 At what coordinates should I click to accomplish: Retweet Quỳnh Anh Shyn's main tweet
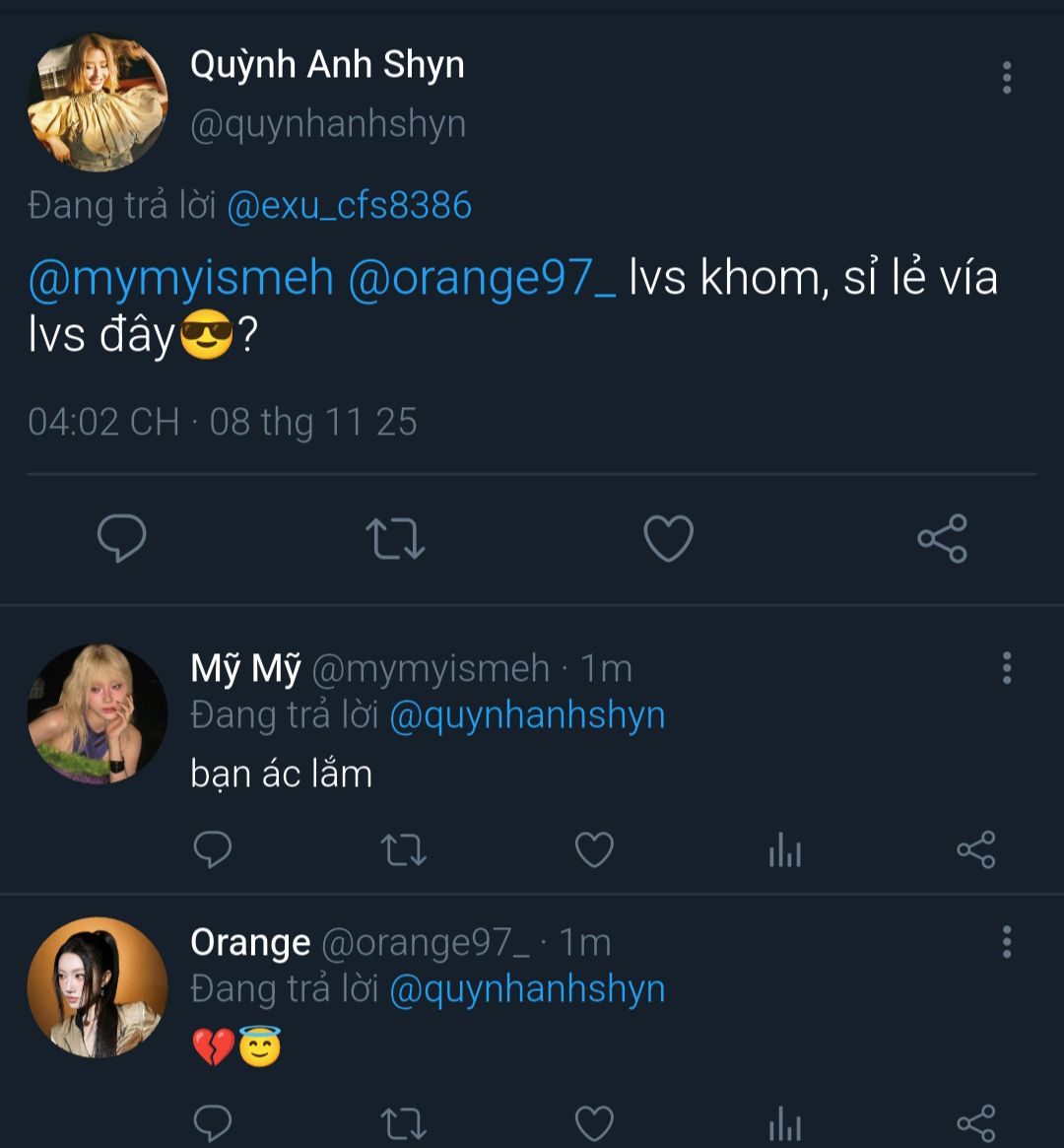(395, 539)
